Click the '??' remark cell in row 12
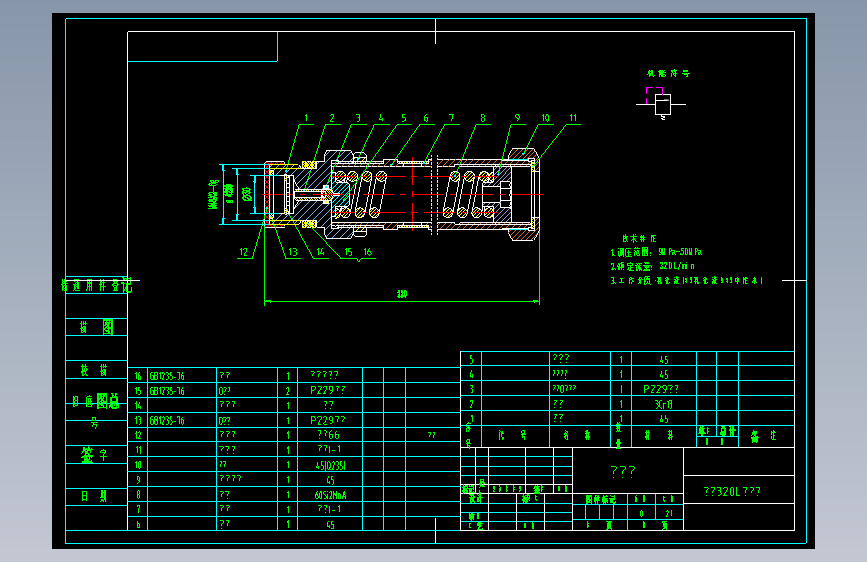Screen dimensions: 867x562 click(x=432, y=435)
